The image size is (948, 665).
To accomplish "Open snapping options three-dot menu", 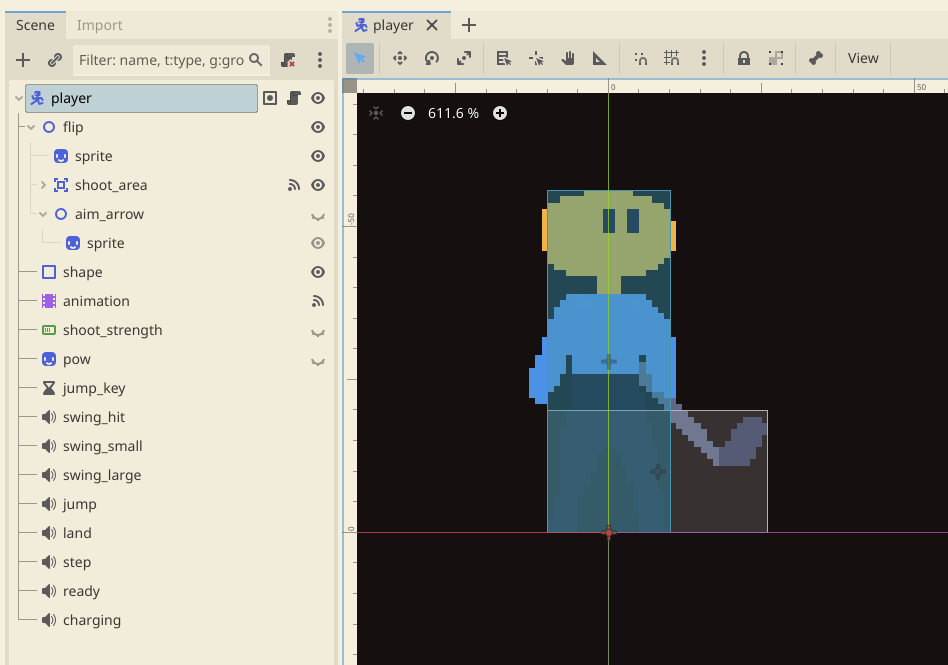I will point(704,58).
